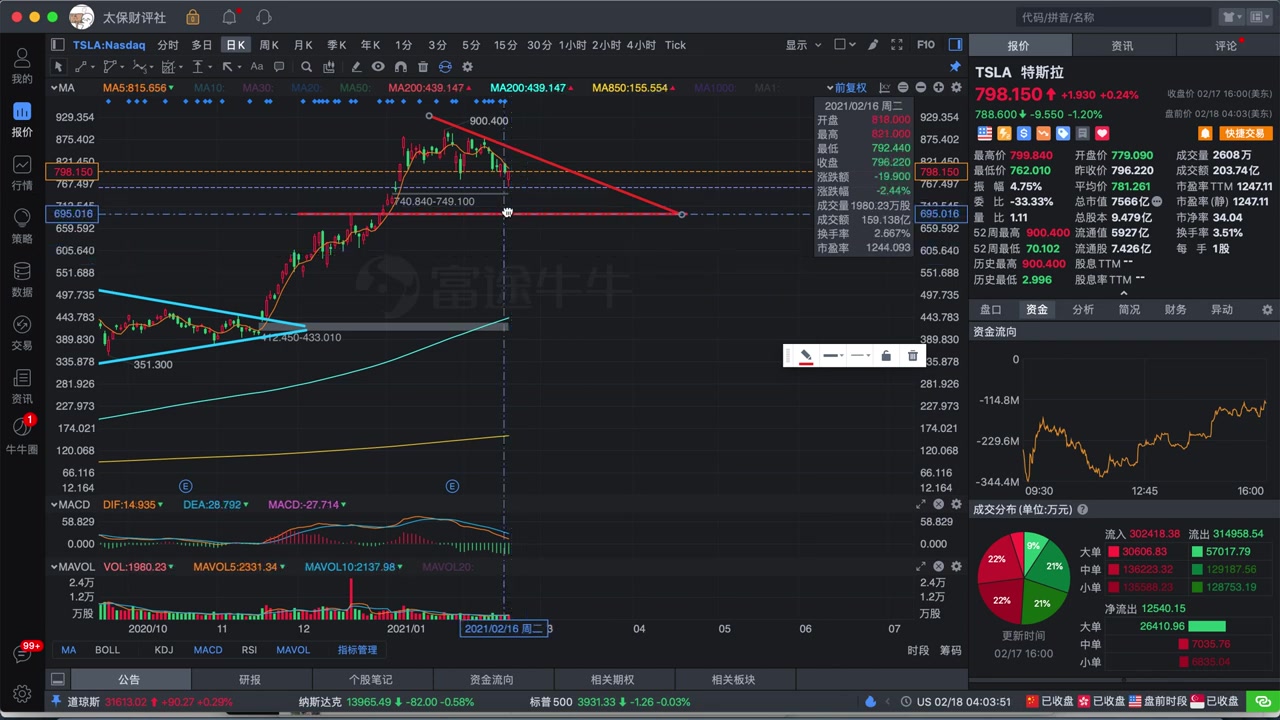Click the Aa text annotation tool
The height and width of the screenshot is (720, 1280).
pyautogui.click(x=257, y=67)
